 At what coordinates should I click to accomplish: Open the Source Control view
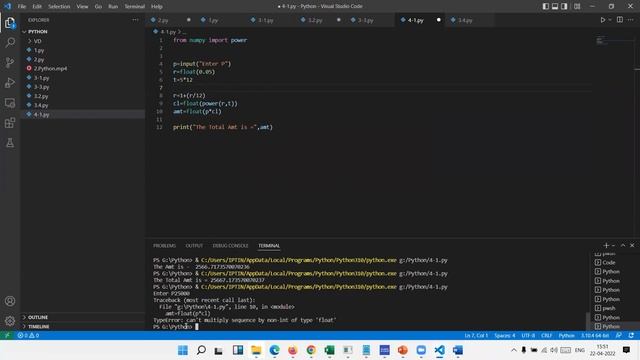10,62
